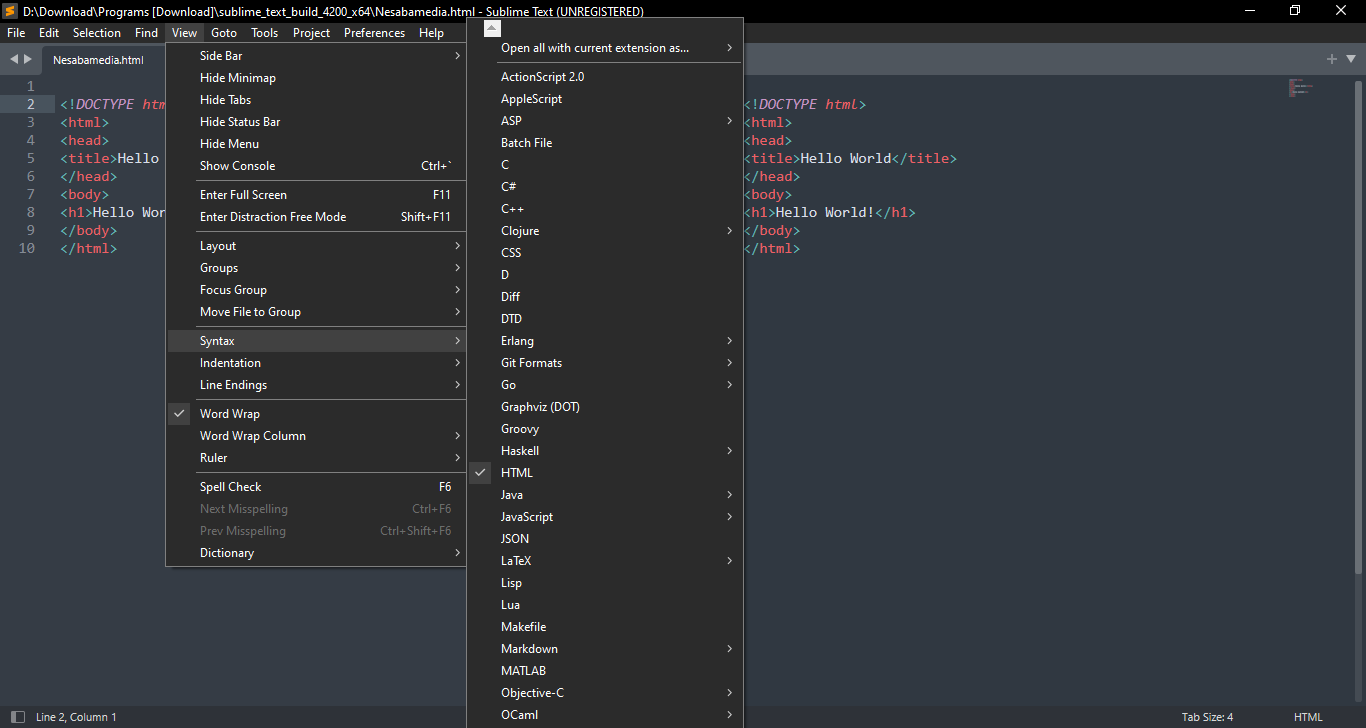Click the Sublime Text logo in title bar
The width and height of the screenshot is (1366, 728).
[11, 11]
